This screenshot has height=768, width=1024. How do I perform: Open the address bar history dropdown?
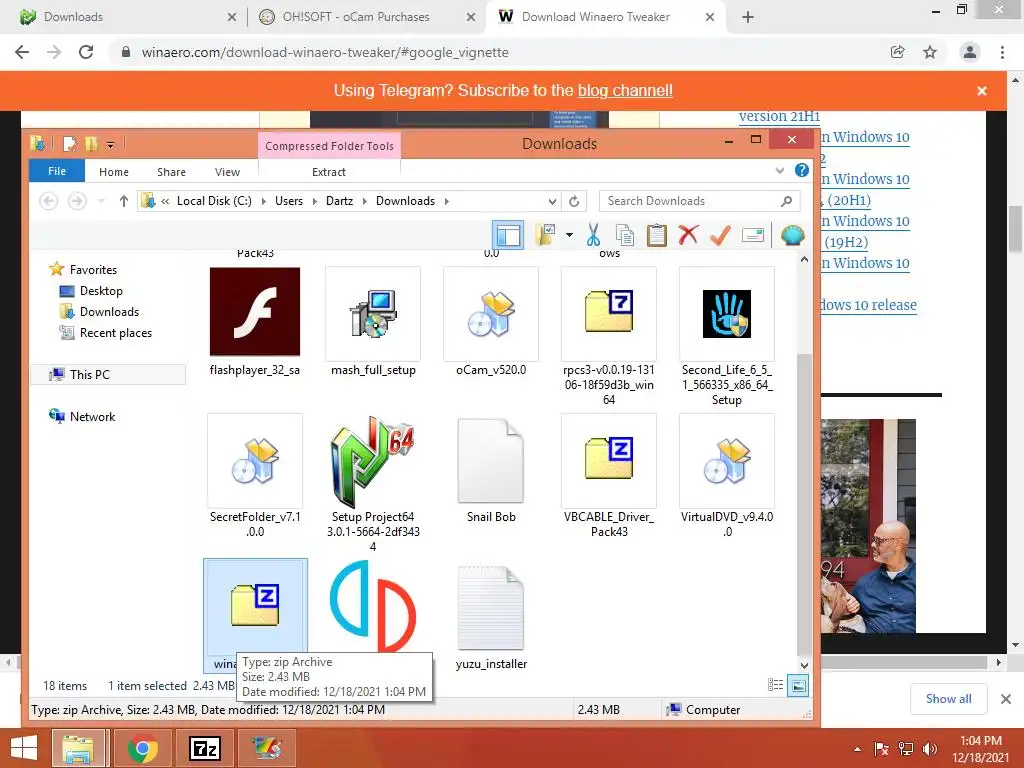click(x=552, y=201)
